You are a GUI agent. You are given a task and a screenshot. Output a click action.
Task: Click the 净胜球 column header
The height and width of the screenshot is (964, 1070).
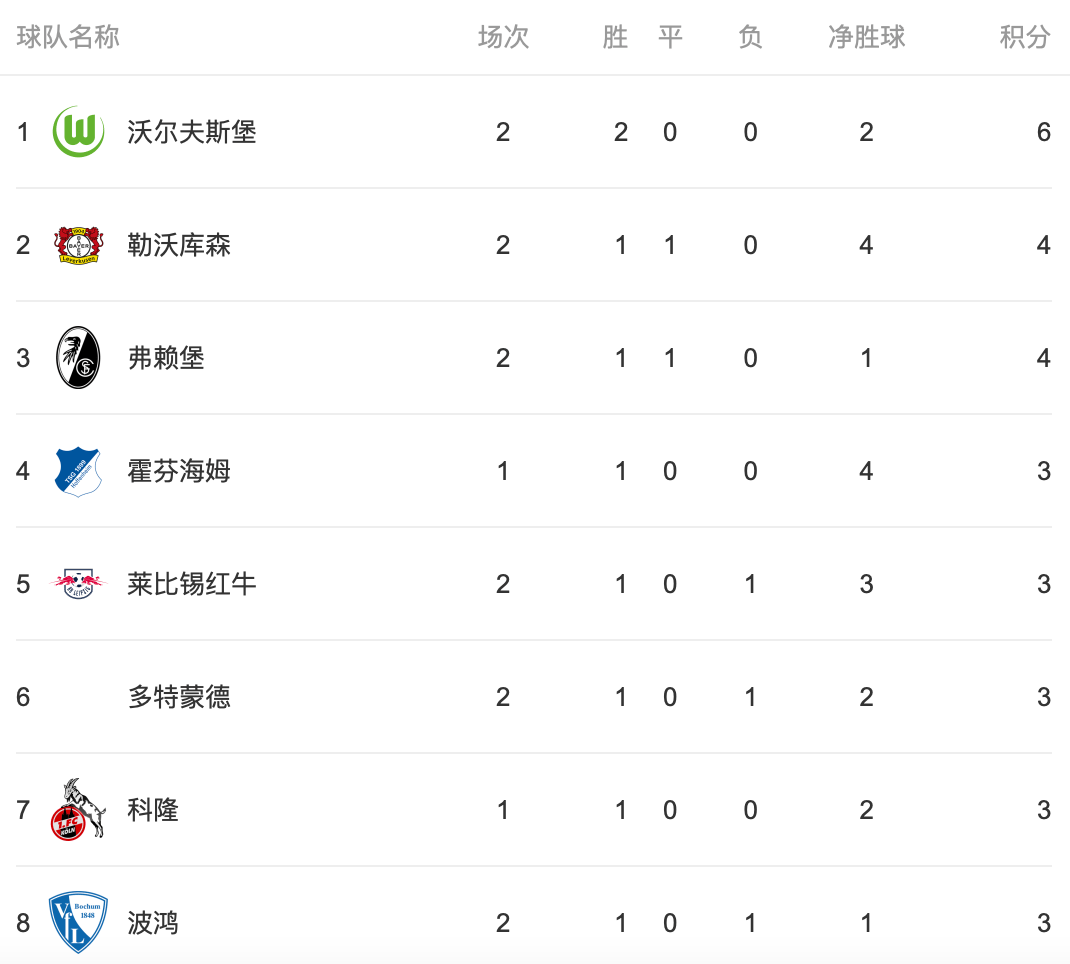point(867,37)
